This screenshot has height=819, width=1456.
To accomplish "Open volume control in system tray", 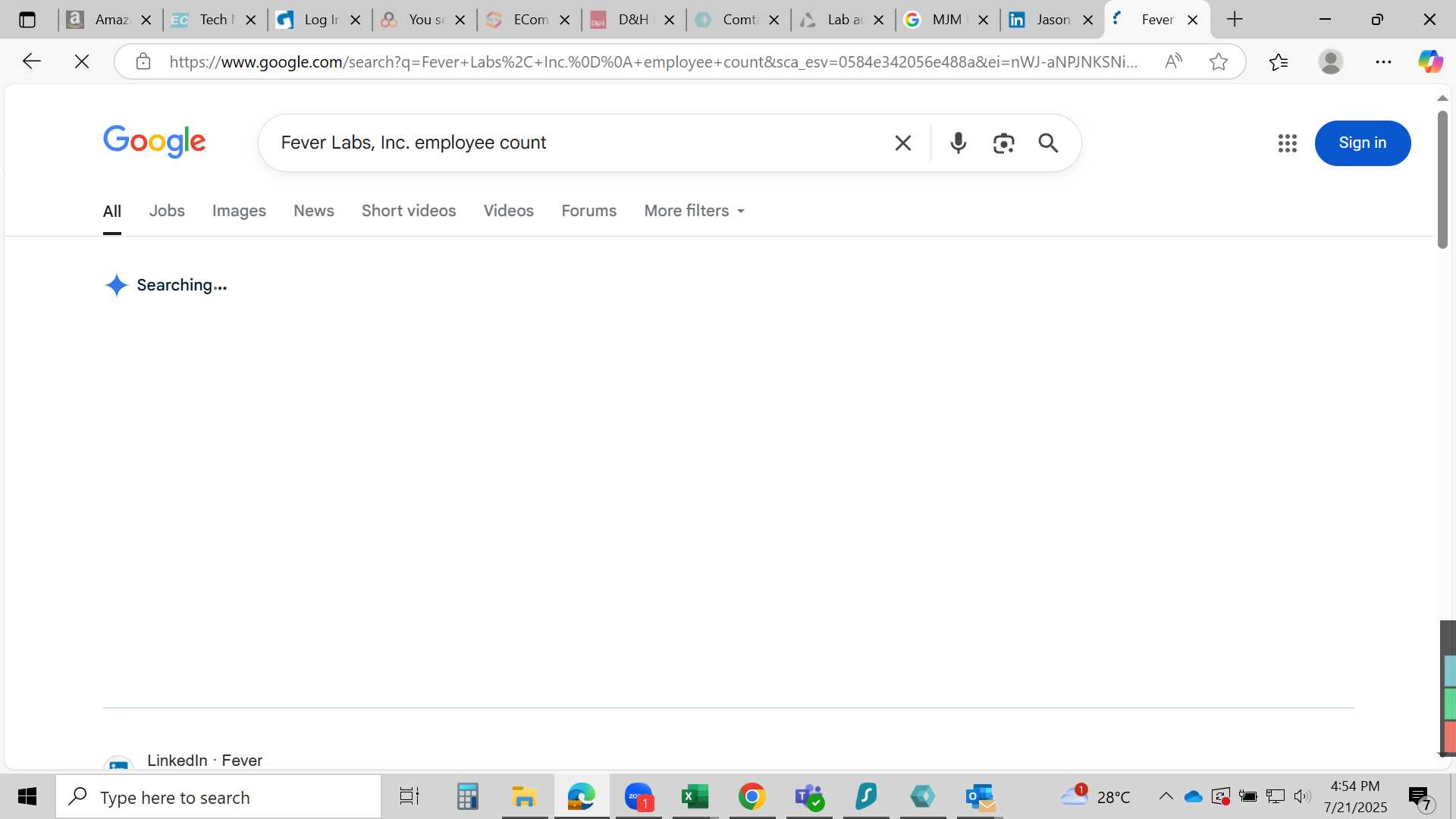I will [1302, 796].
